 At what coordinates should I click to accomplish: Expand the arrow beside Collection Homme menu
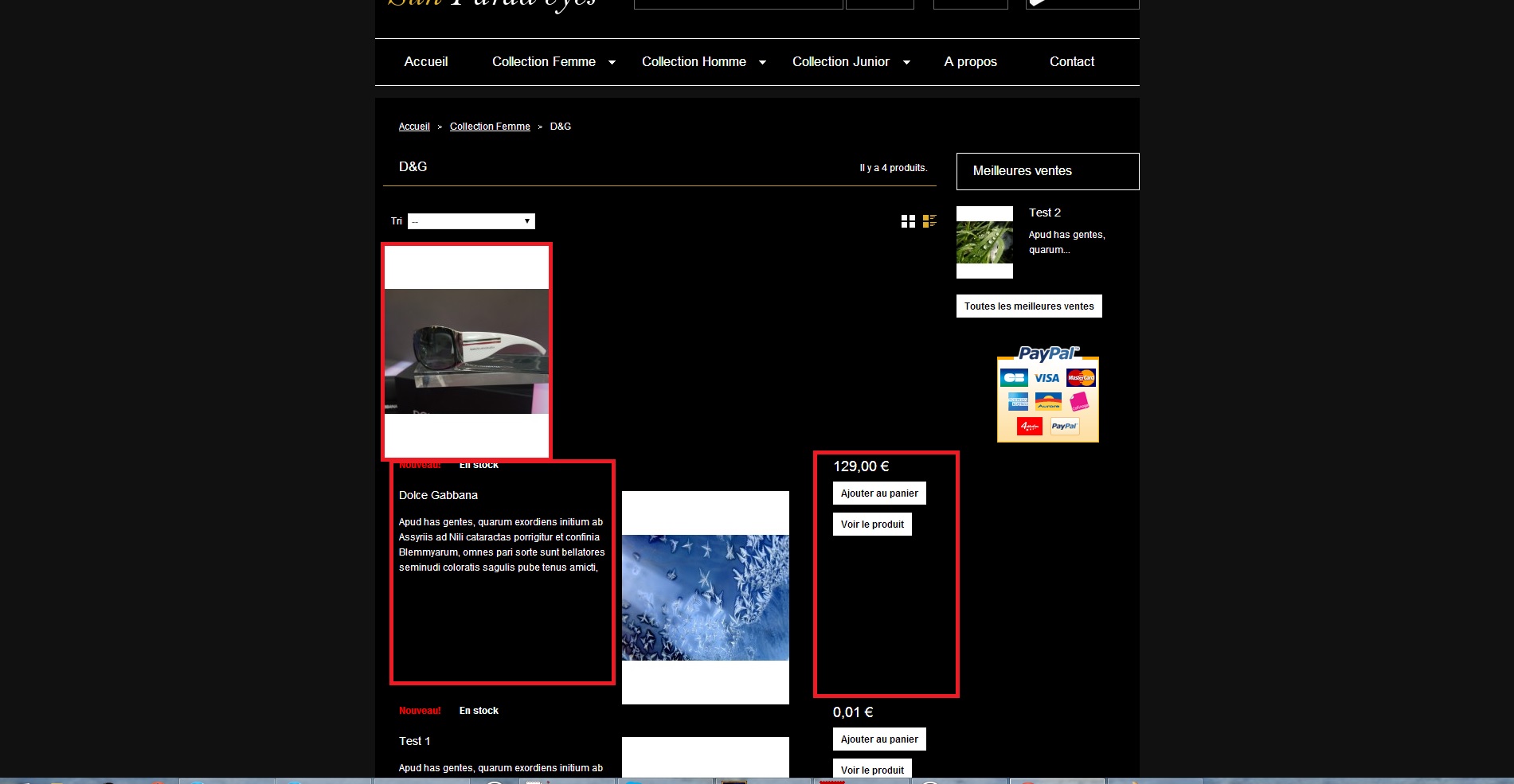click(x=762, y=62)
